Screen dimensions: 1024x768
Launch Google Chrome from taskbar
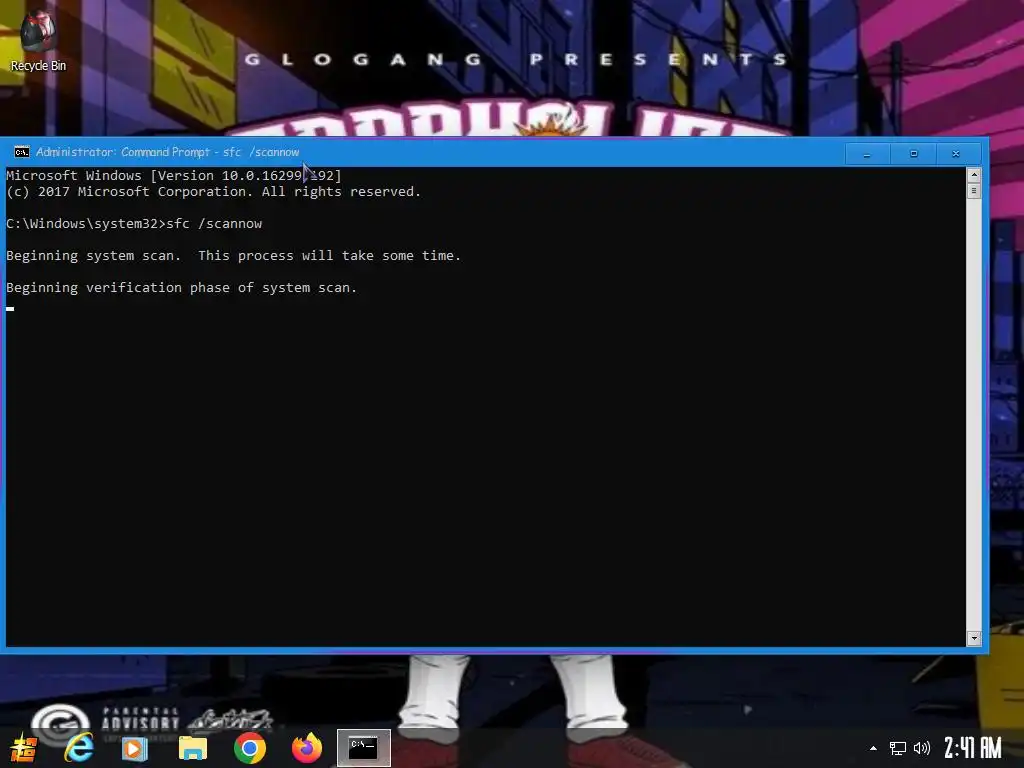249,748
